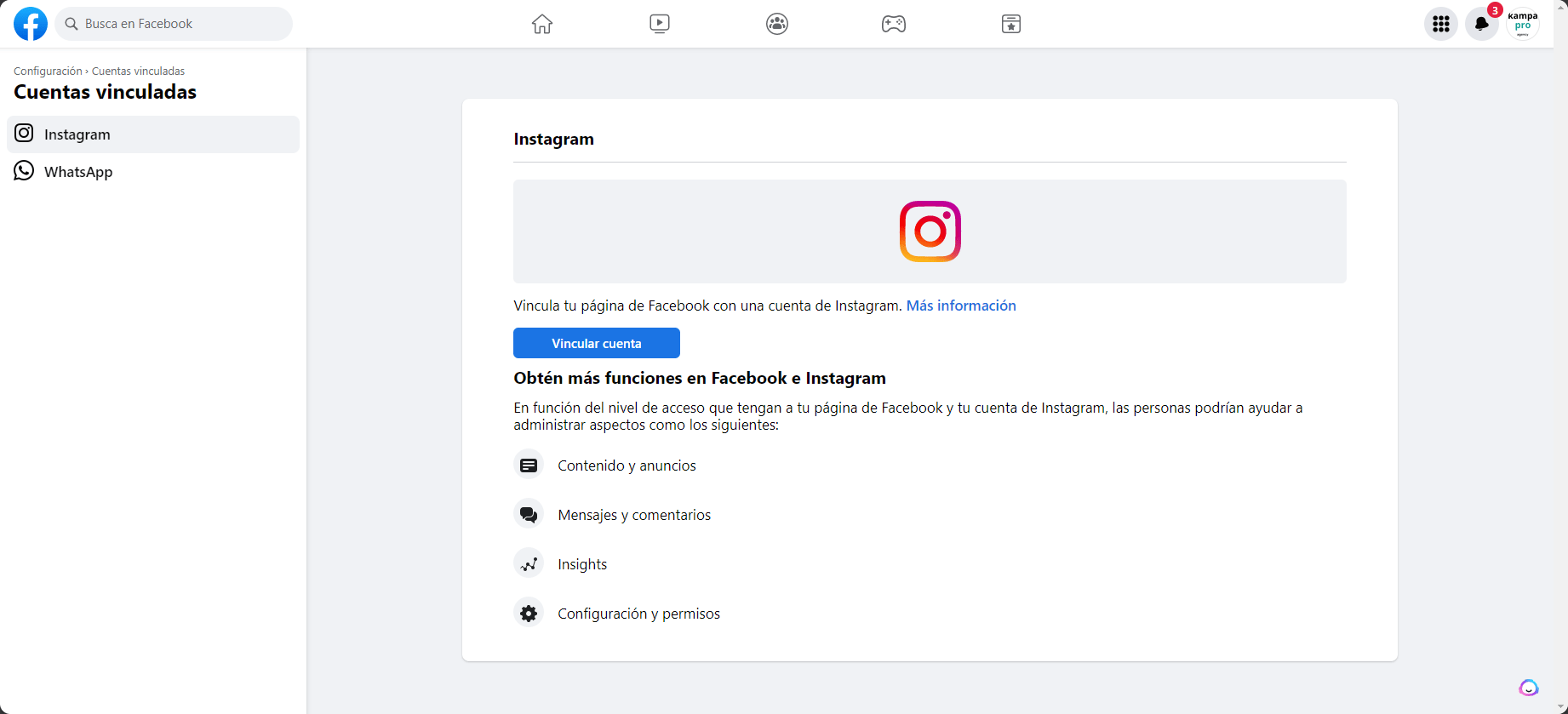
Task: Click the Configuración breadcrumb link
Action: (x=48, y=71)
